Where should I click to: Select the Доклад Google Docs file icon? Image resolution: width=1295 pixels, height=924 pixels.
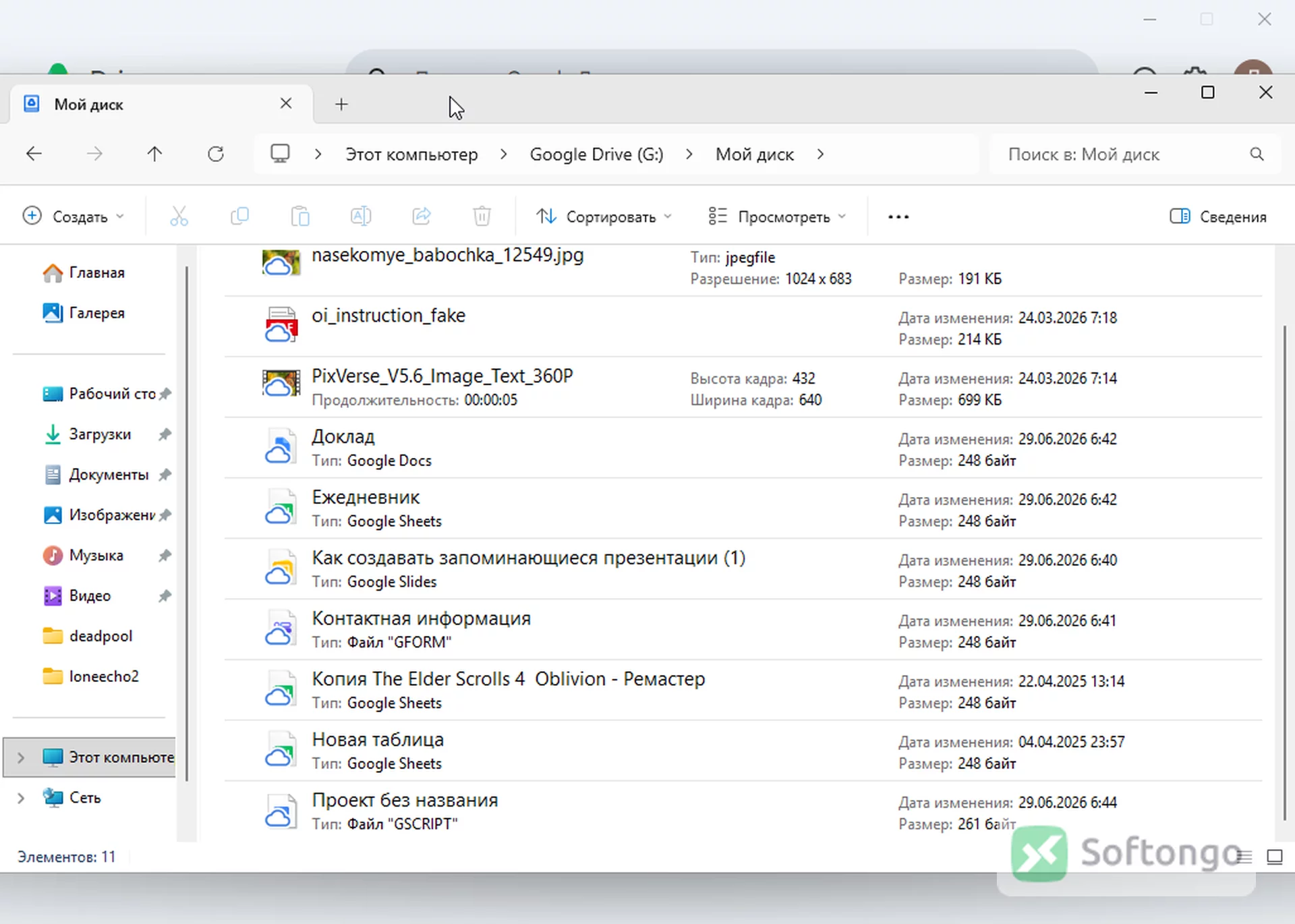pyautogui.click(x=280, y=446)
